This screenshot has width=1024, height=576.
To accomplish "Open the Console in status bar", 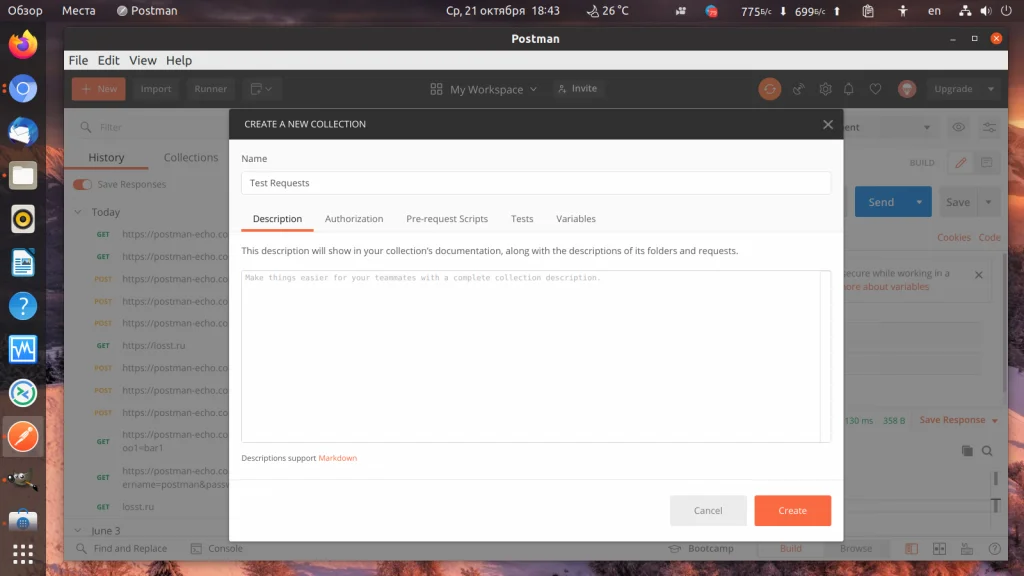I will click(x=217, y=549).
